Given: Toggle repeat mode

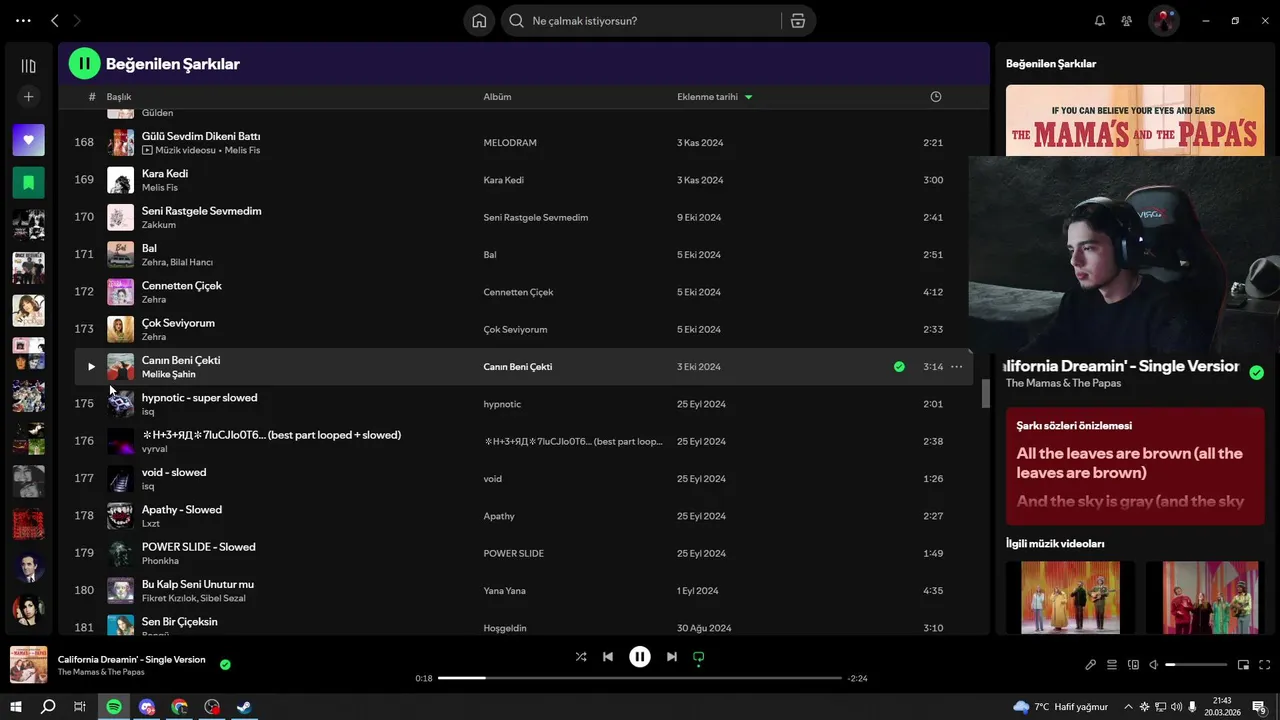Looking at the screenshot, I should [x=699, y=657].
